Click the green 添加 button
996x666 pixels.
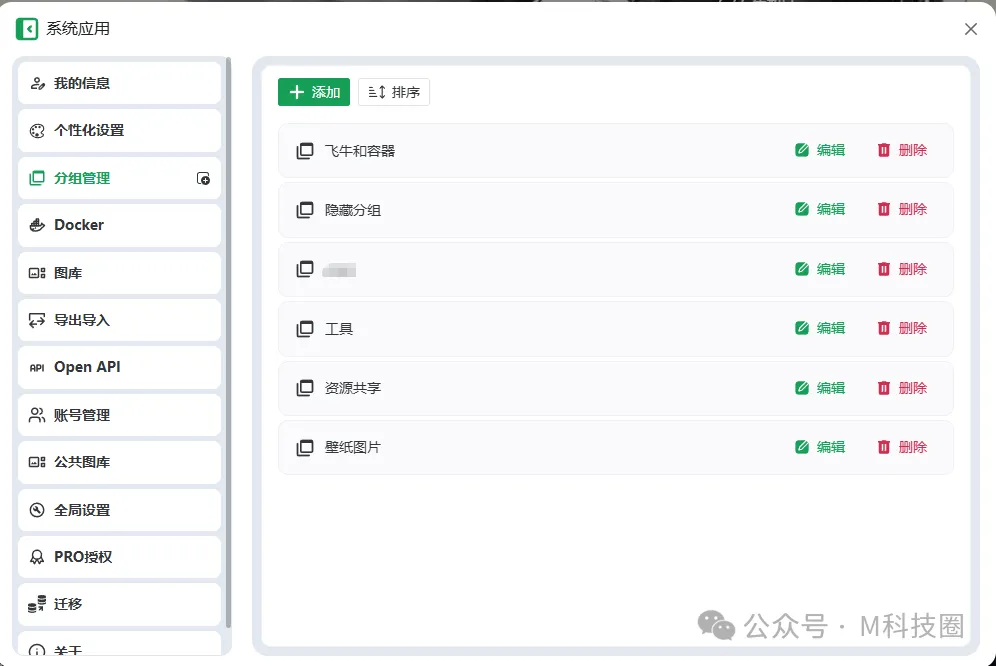314,92
